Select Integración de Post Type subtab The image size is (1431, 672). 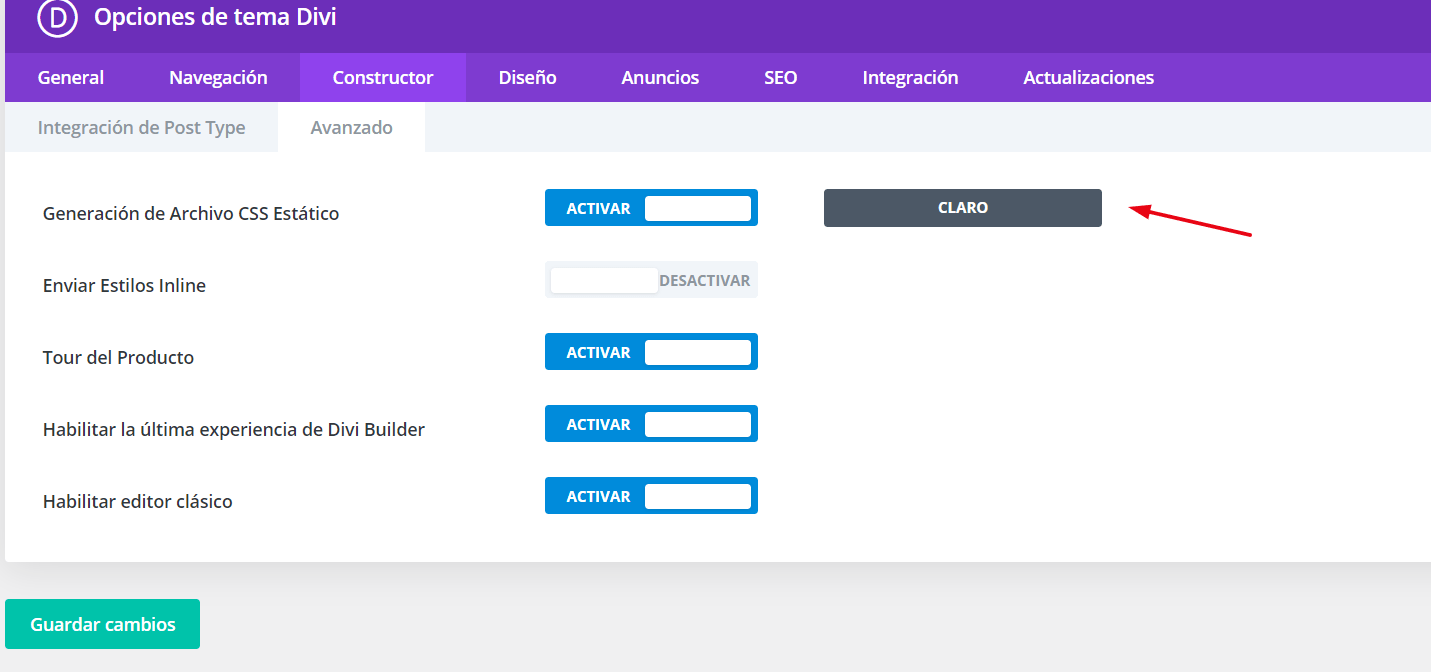click(x=142, y=128)
